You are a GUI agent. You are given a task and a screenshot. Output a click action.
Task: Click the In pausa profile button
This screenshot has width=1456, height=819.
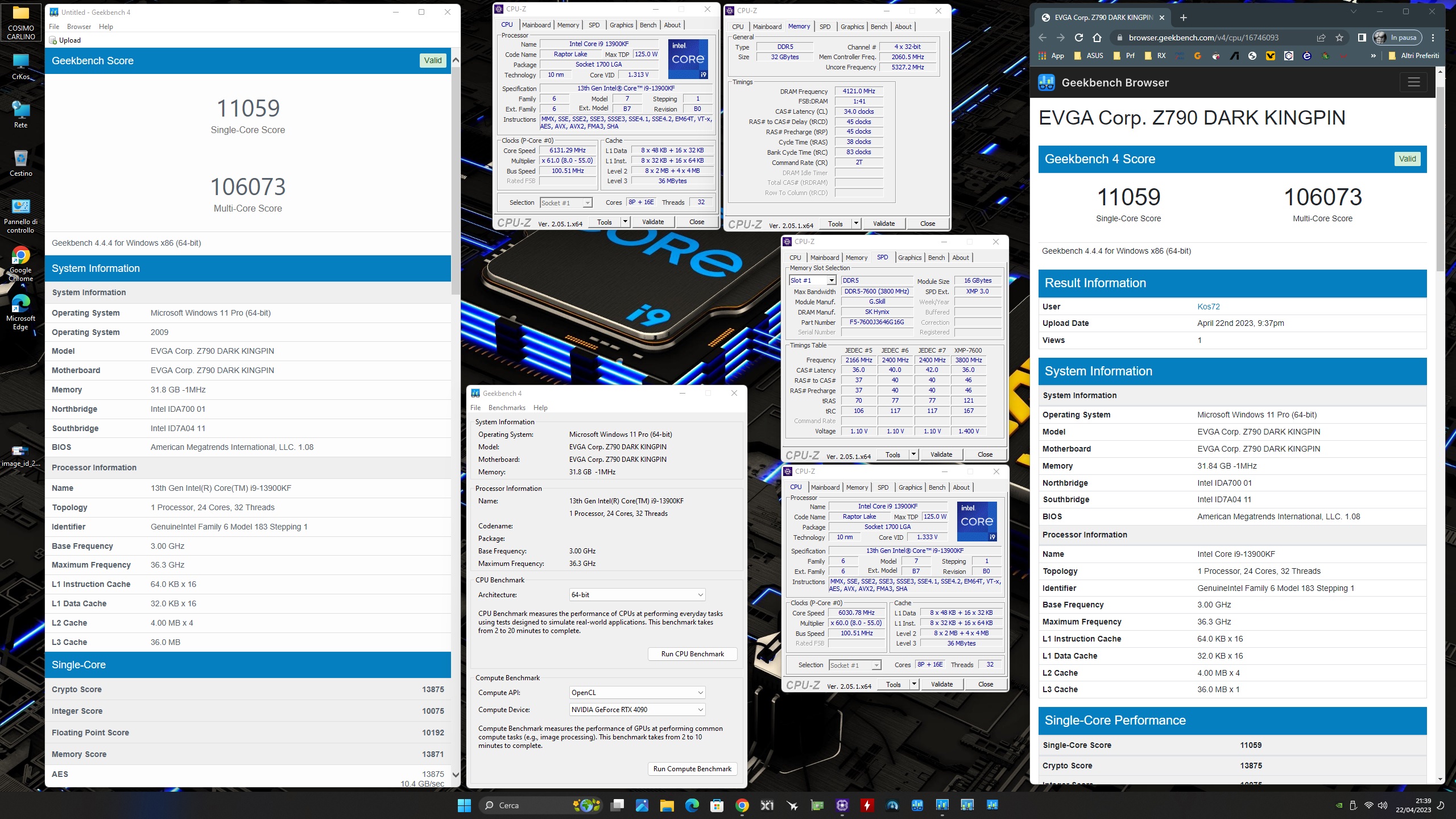click(1398, 38)
